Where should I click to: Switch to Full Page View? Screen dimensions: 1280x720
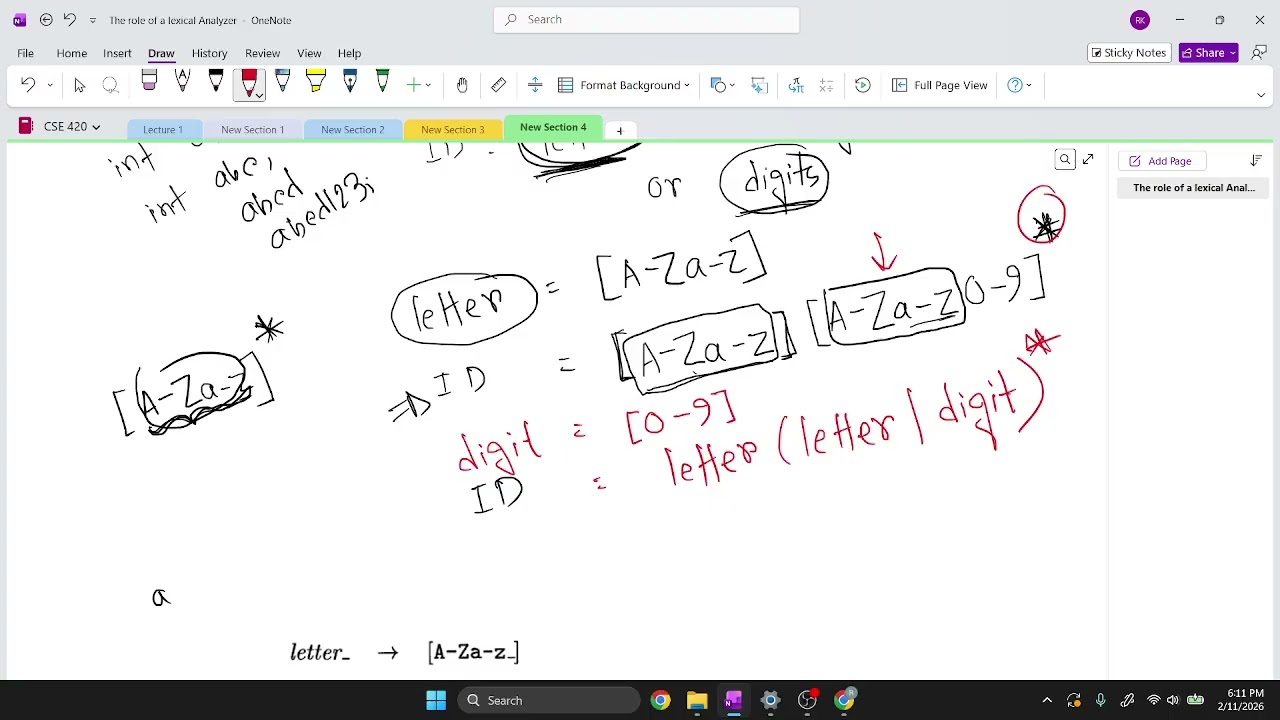click(x=940, y=85)
